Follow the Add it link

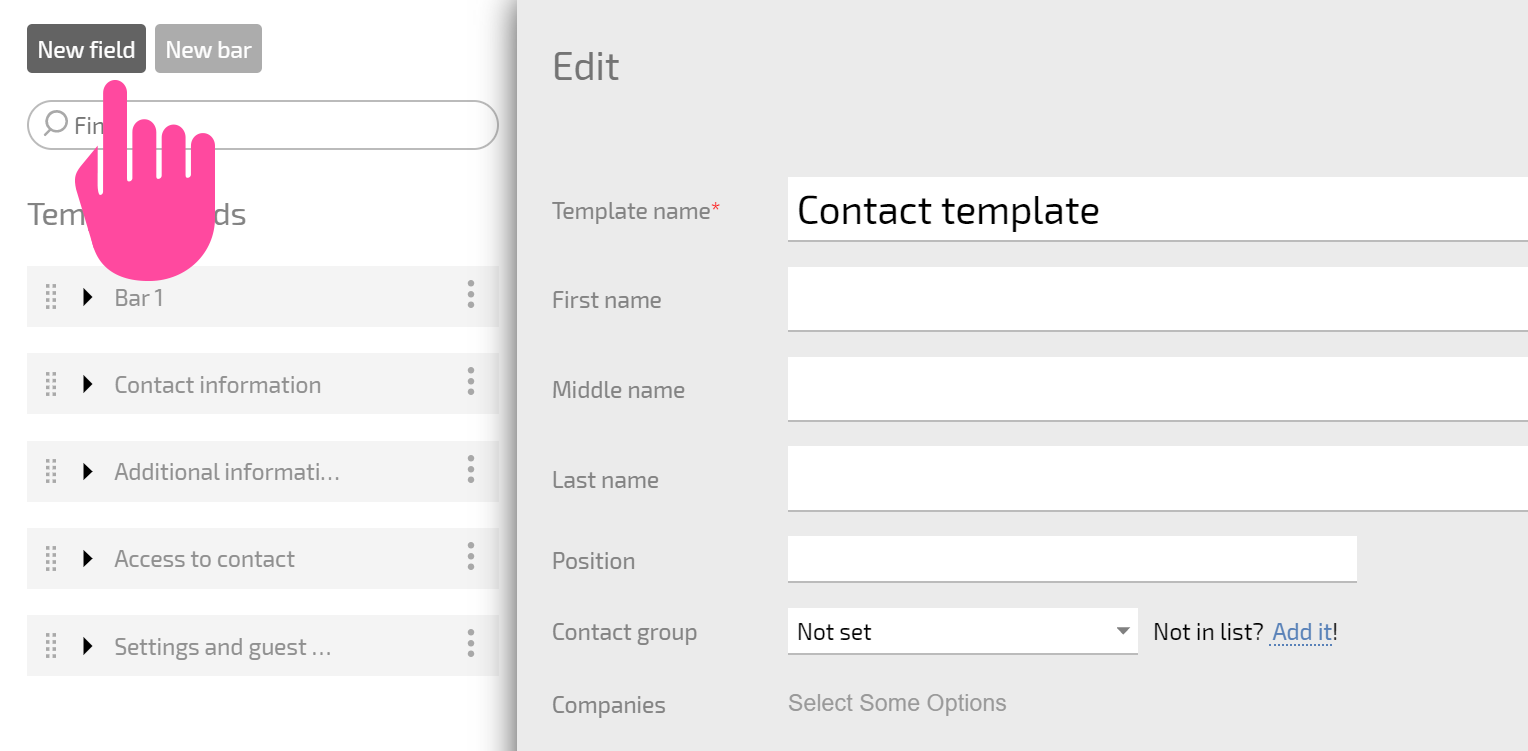1301,632
